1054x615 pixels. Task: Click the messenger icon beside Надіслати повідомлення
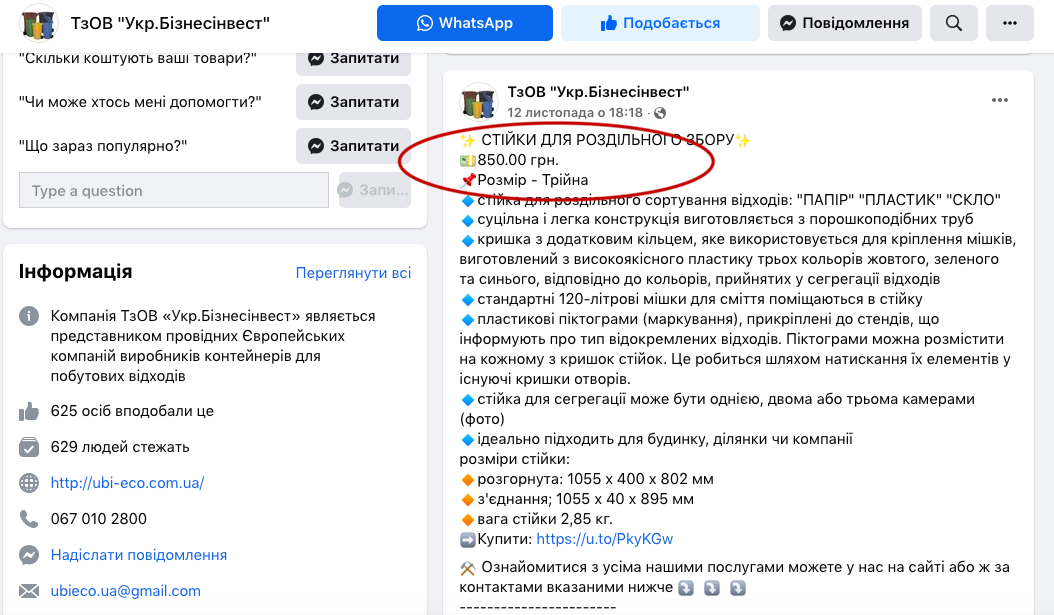point(29,555)
